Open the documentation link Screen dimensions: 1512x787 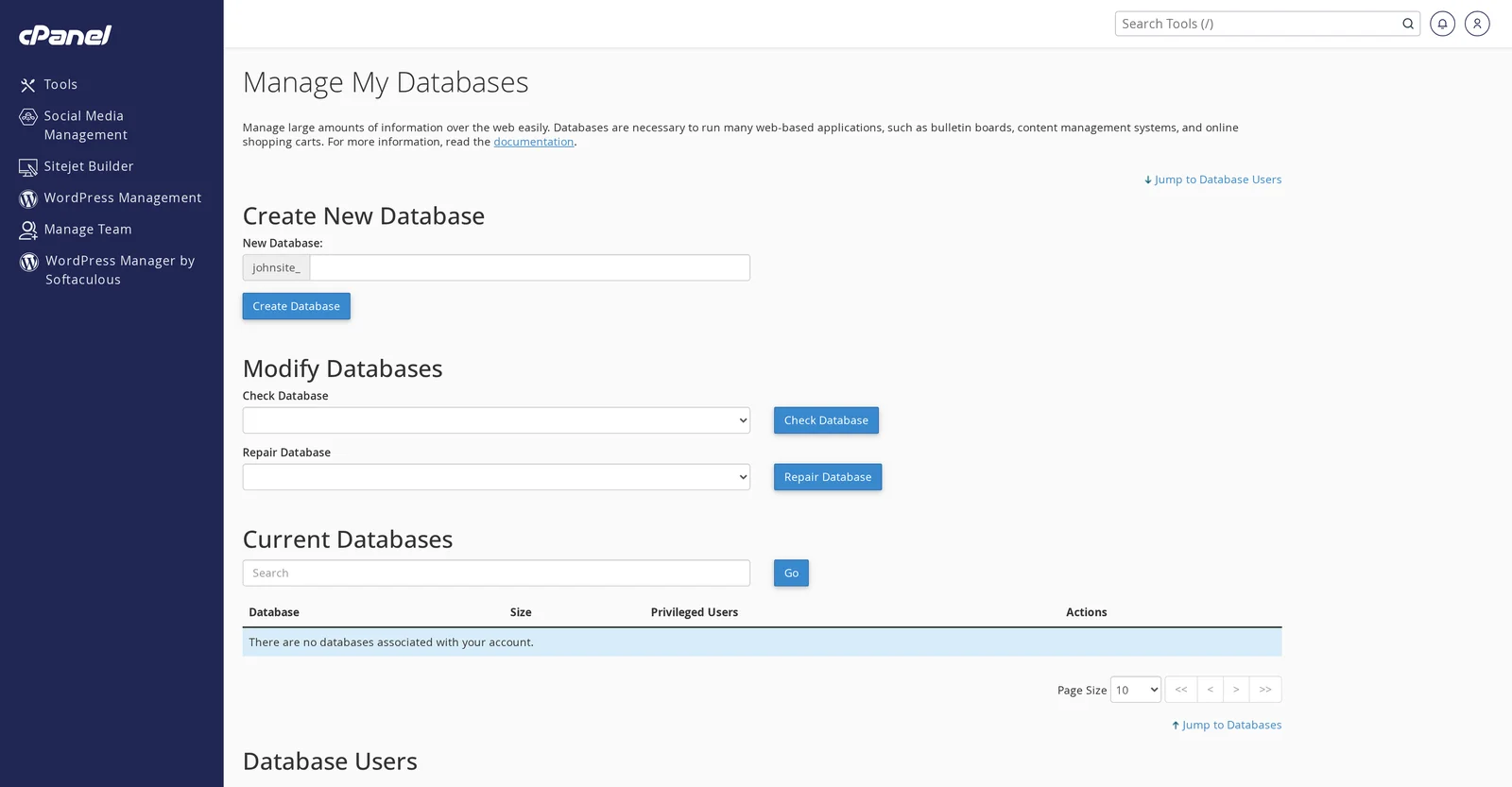[x=534, y=142]
